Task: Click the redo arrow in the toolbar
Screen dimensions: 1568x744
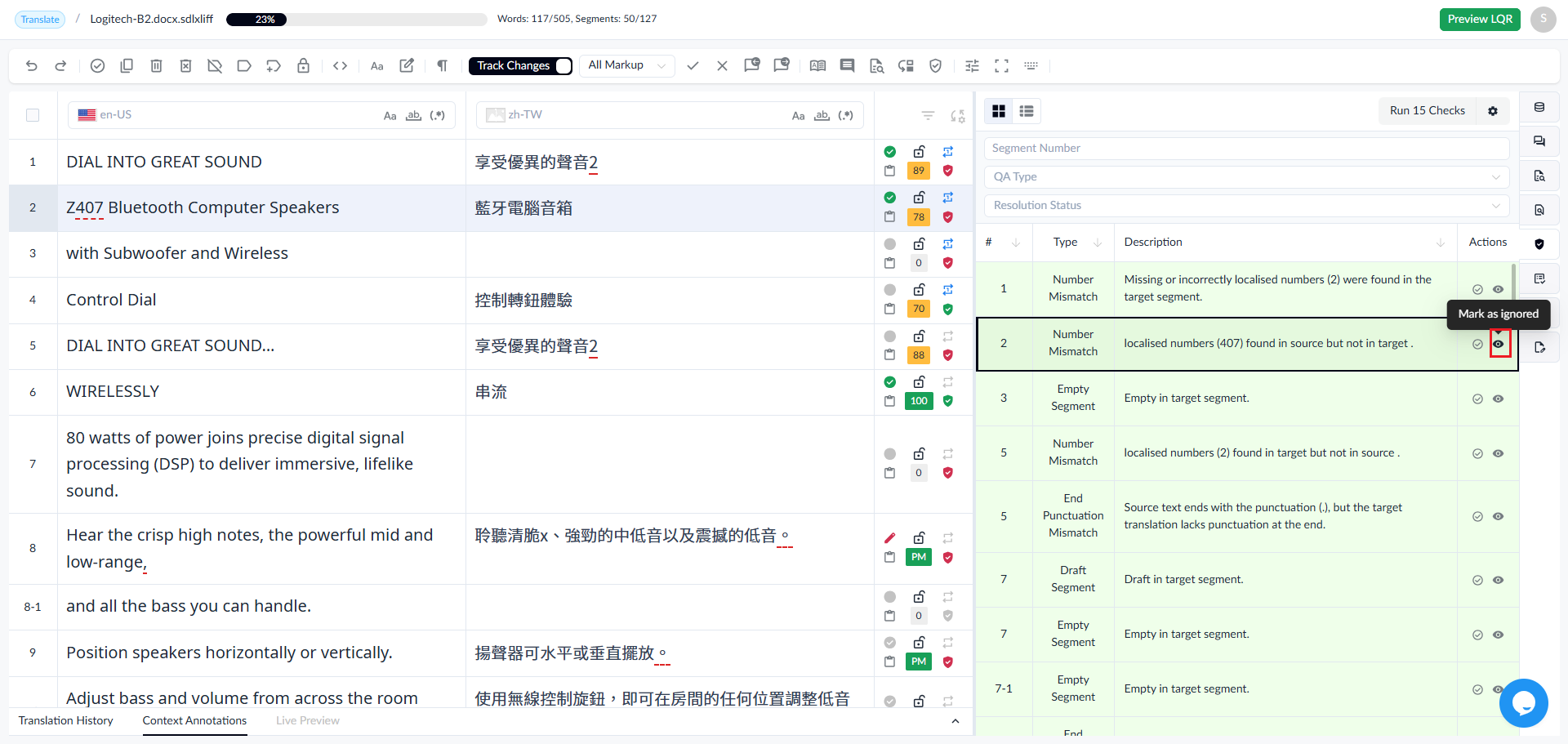Action: (60, 66)
